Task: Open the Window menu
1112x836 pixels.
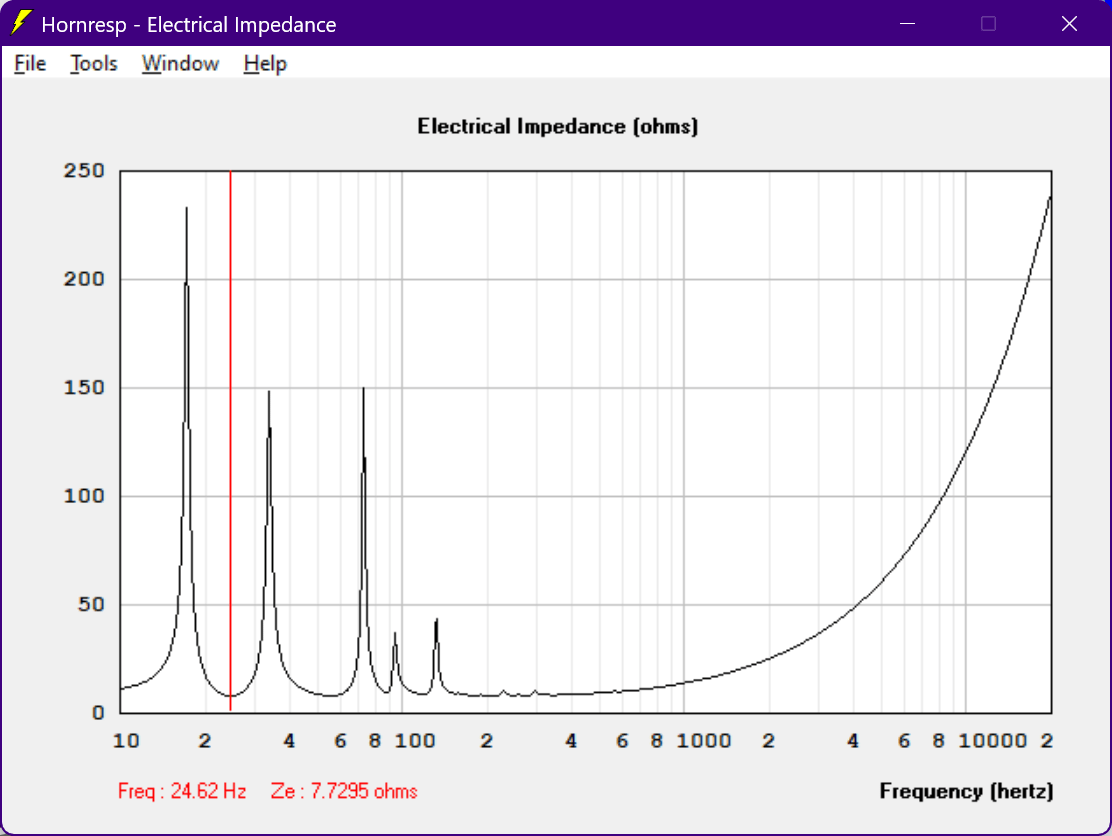Action: point(180,64)
